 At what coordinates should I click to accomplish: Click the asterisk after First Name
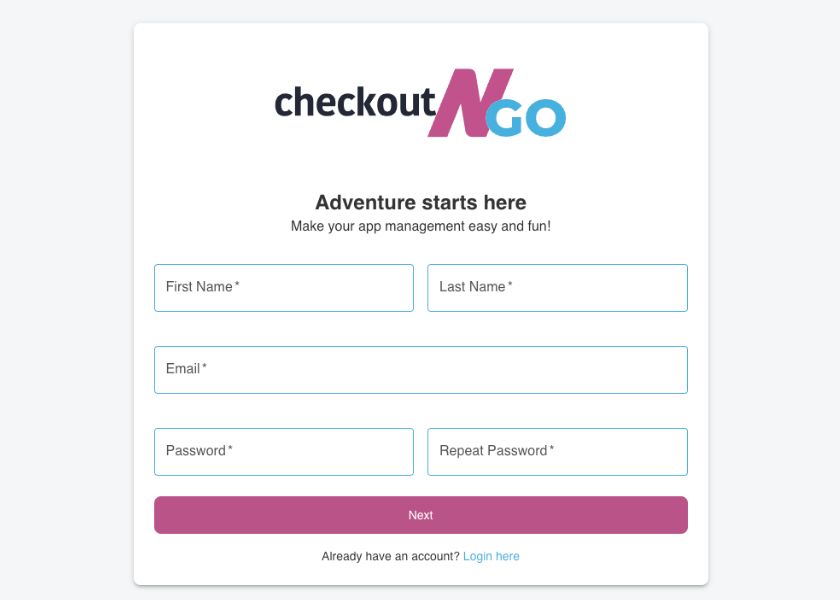pyautogui.click(x=237, y=286)
